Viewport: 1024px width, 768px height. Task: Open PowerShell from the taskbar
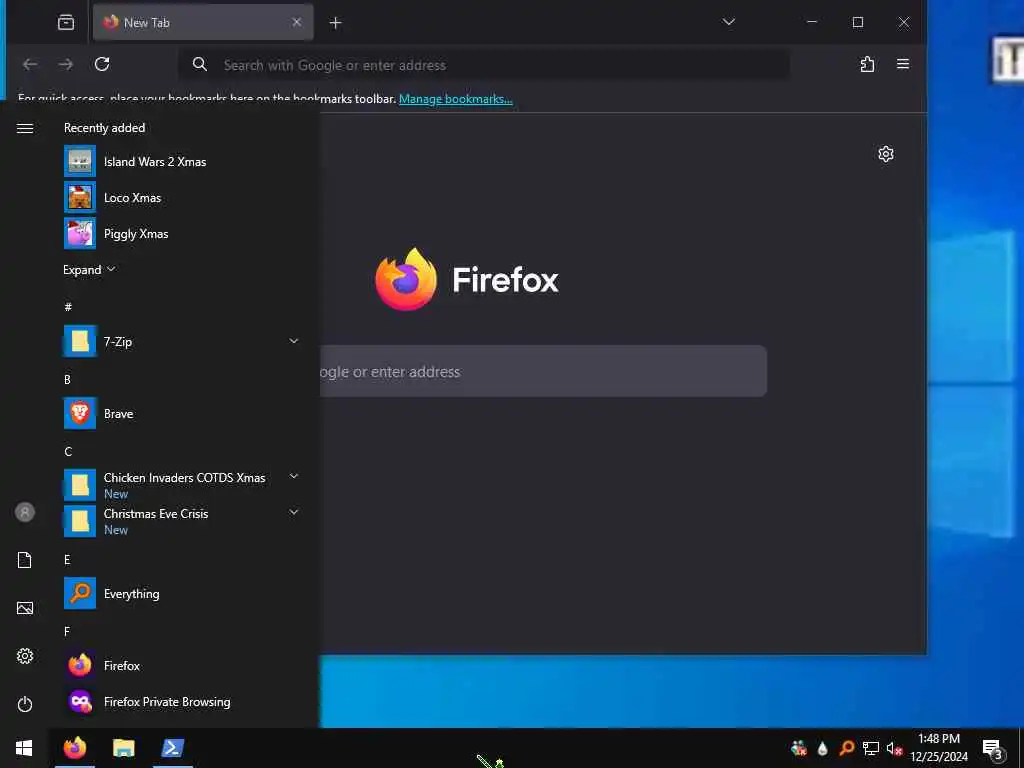click(x=172, y=748)
